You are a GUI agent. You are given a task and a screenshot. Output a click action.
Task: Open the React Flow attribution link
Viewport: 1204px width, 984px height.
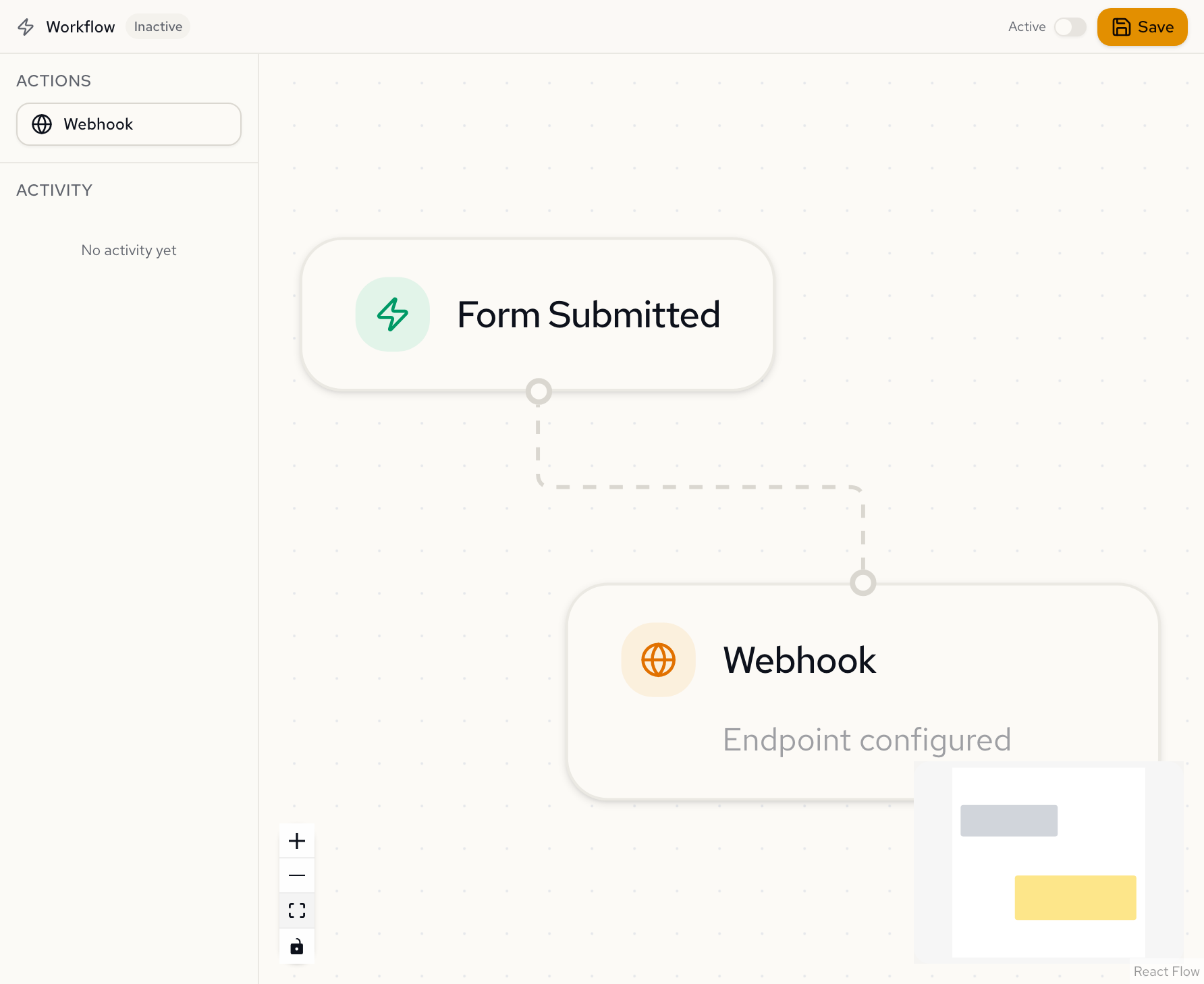click(1166, 971)
